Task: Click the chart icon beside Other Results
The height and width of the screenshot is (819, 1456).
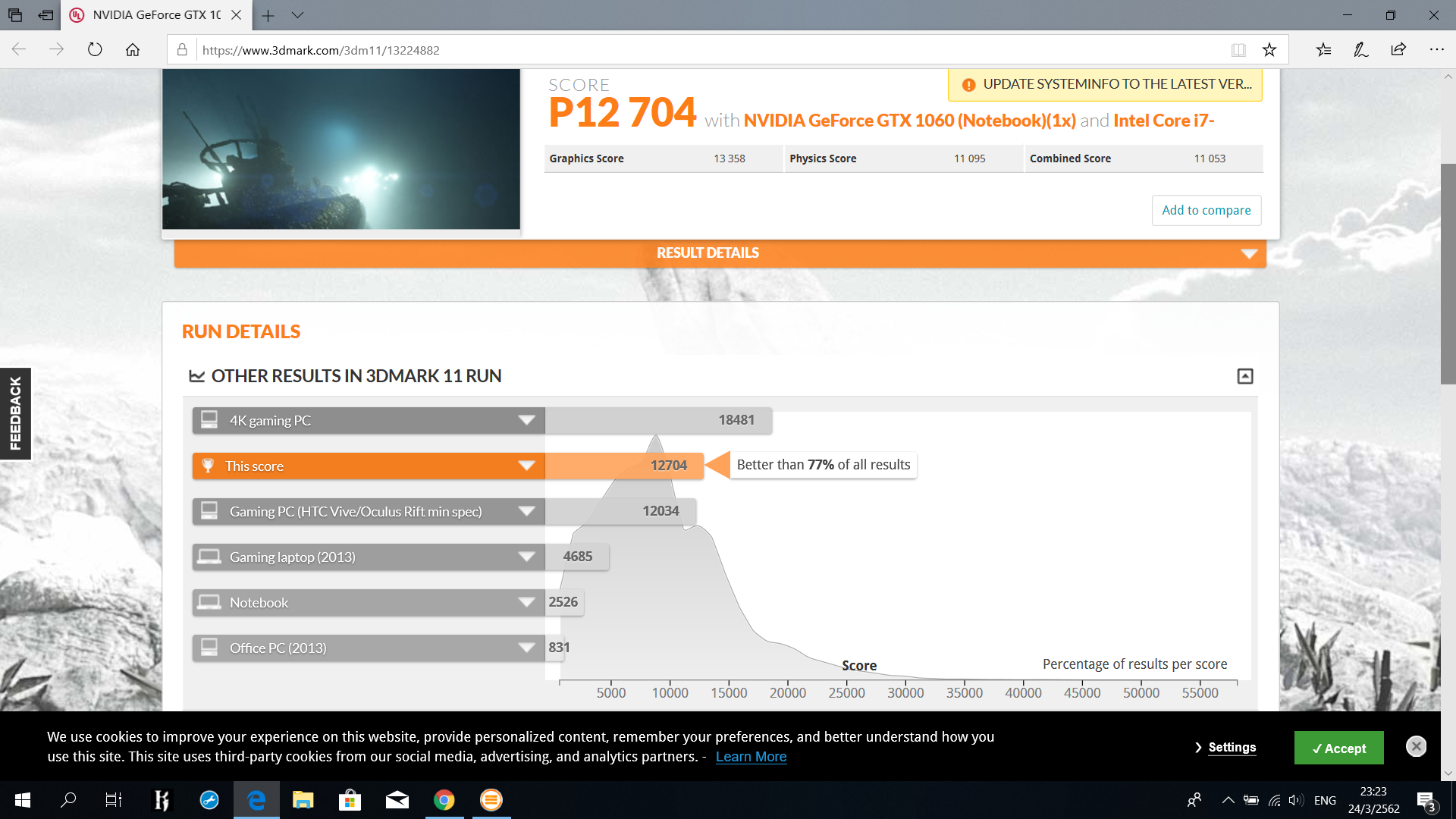Action: pos(197,376)
